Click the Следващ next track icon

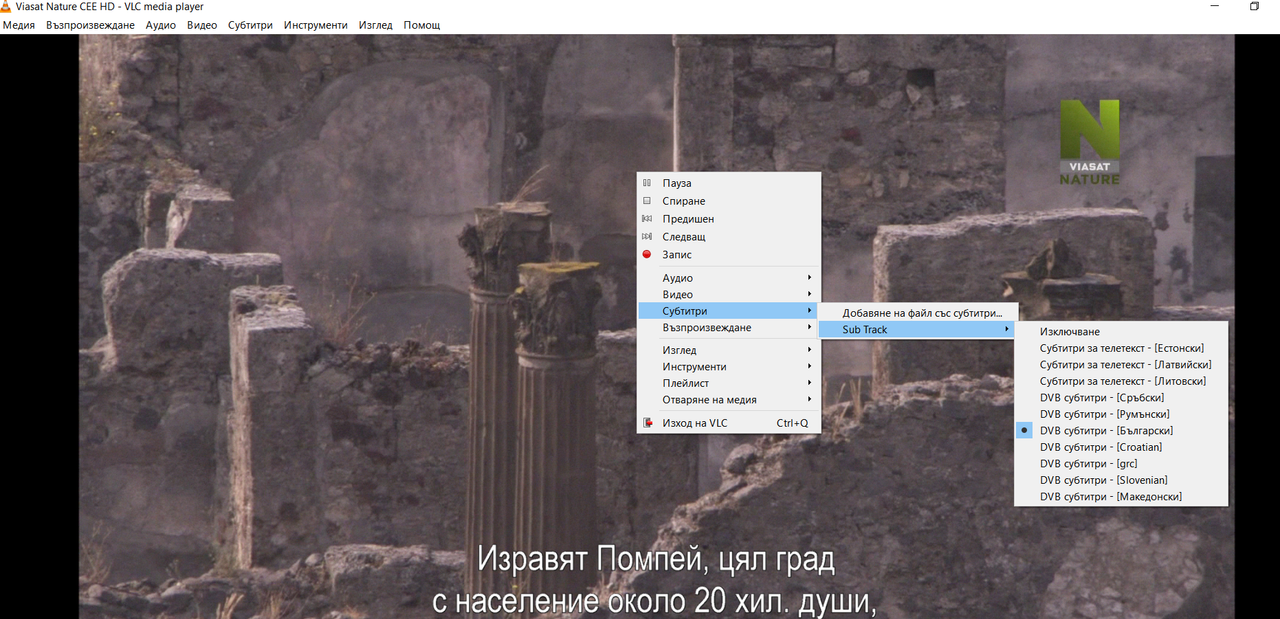coord(647,237)
